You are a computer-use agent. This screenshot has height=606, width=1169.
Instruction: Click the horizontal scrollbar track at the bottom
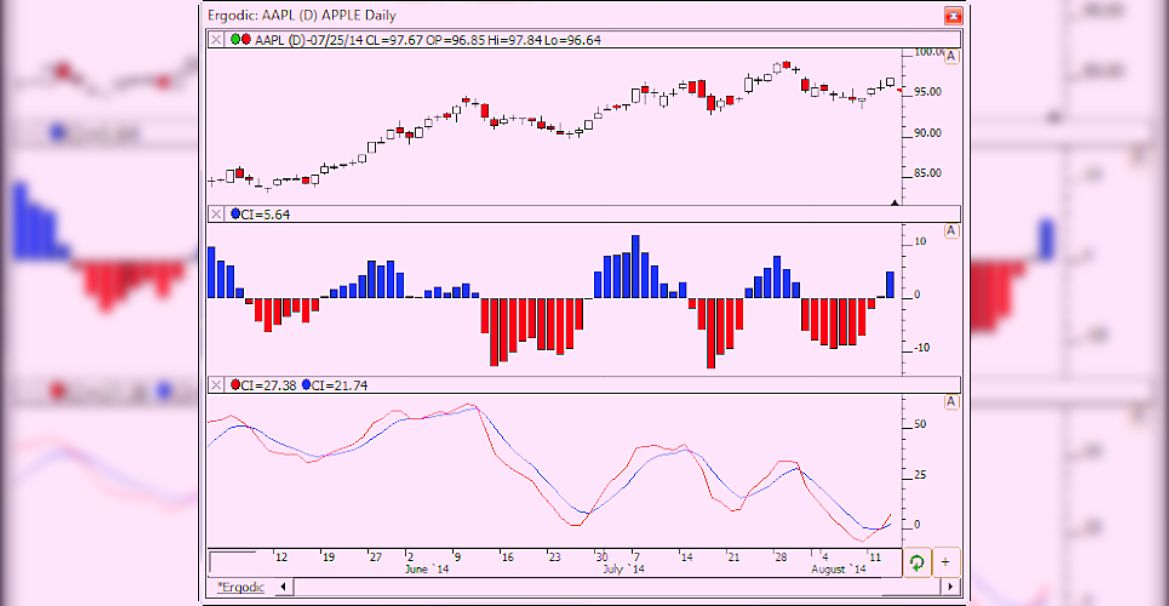pyautogui.click(x=600, y=586)
